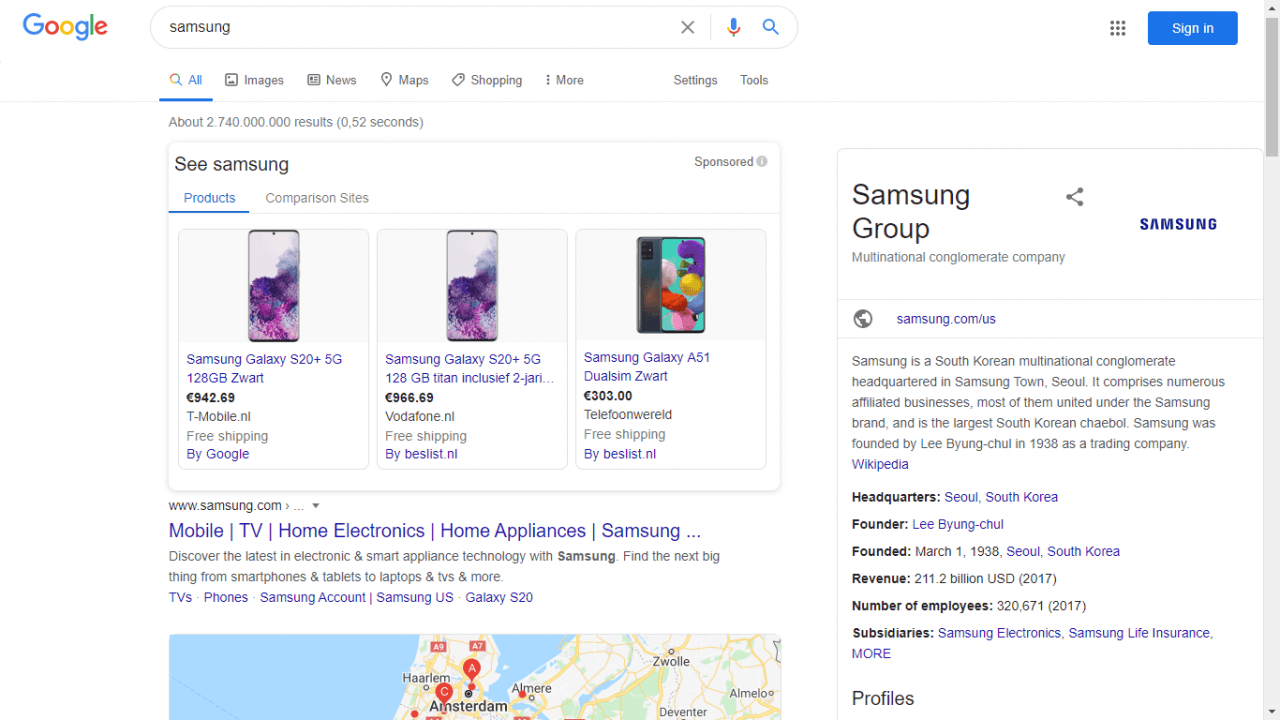Select the Comparison Sites tab

317,198
